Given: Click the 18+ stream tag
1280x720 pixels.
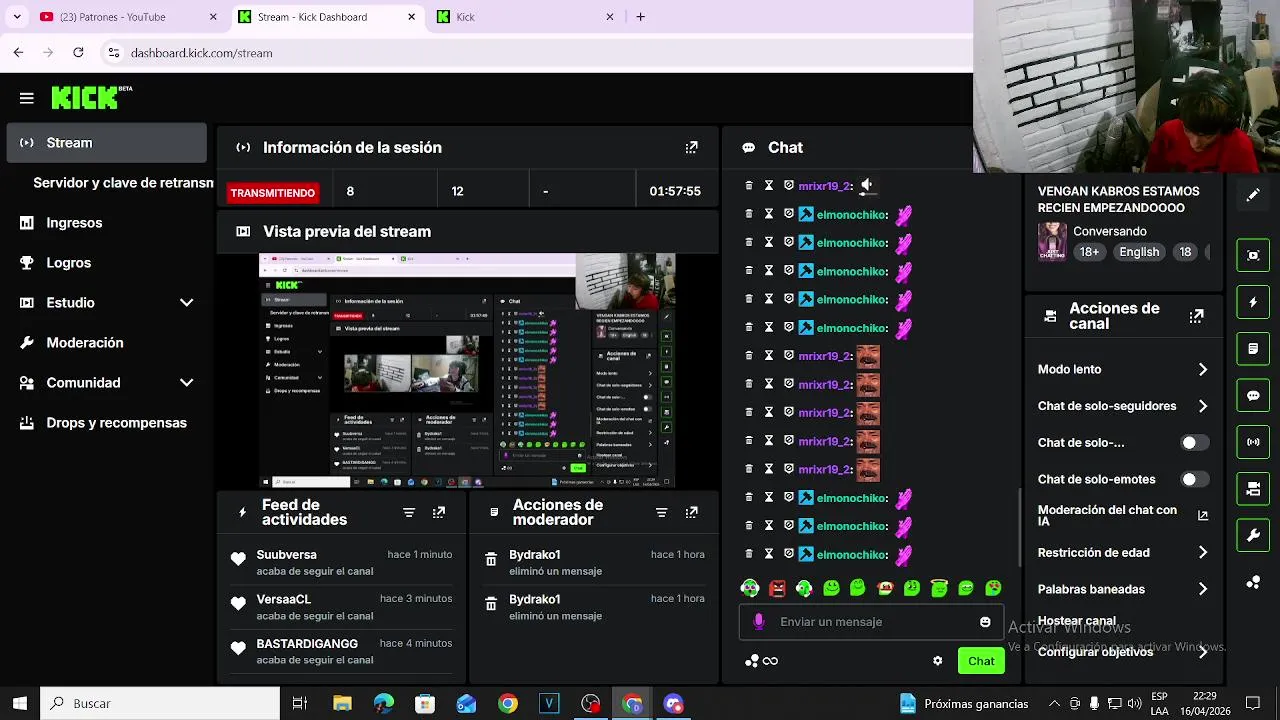Looking at the screenshot, I should (1089, 252).
